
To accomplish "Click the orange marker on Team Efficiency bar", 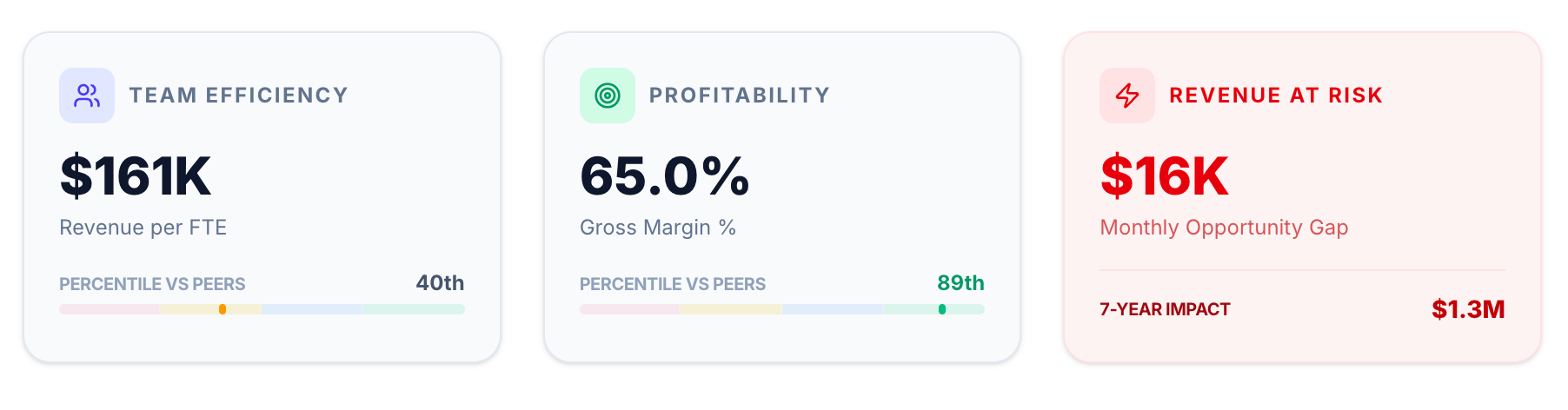I will click(223, 309).
